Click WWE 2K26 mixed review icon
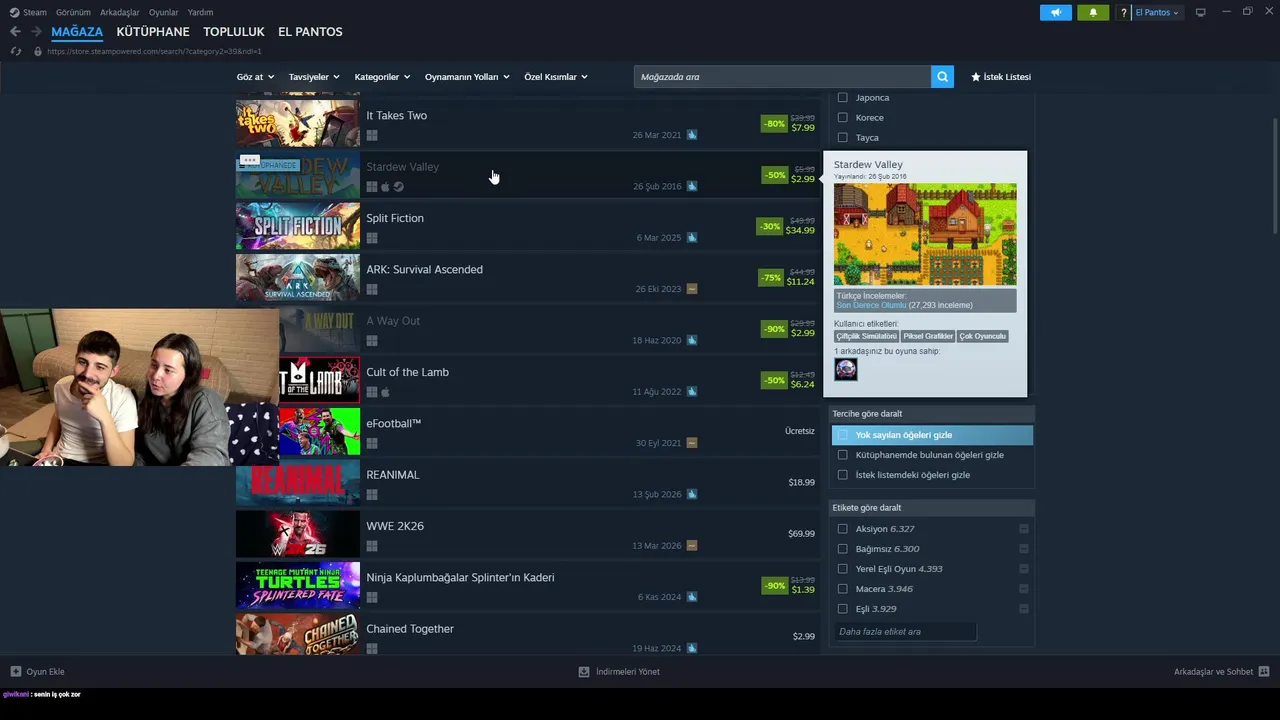The image size is (1280, 720). [x=692, y=546]
